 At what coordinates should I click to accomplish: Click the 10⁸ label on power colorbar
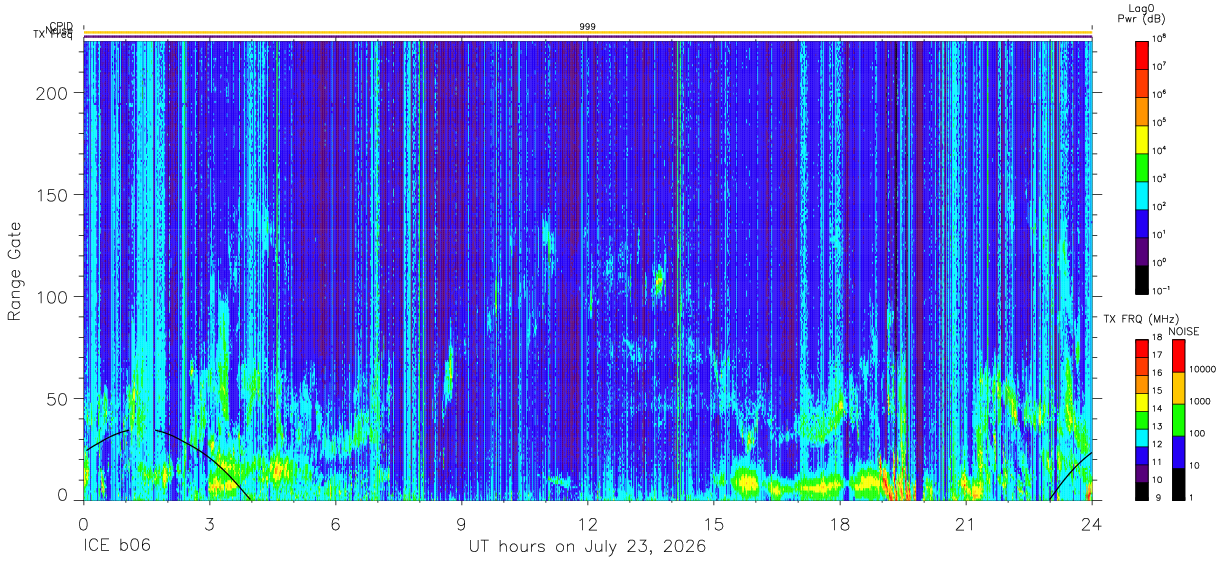click(1160, 38)
